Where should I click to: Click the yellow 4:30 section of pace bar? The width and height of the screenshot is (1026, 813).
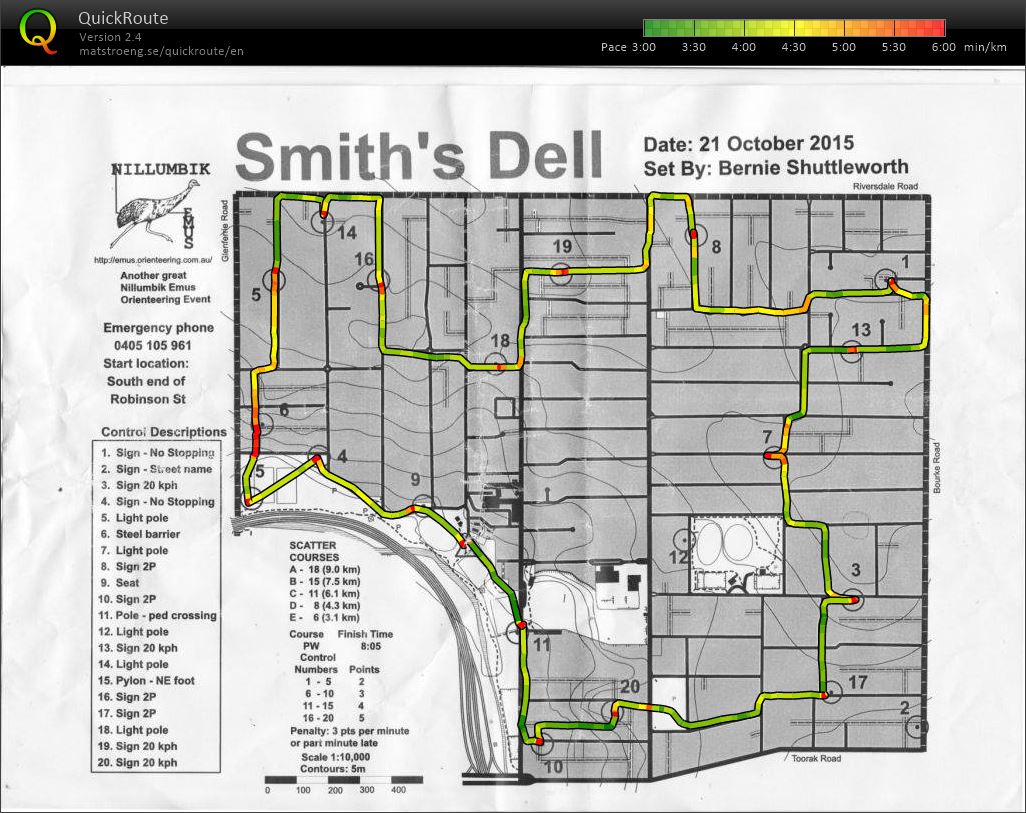tap(795, 28)
